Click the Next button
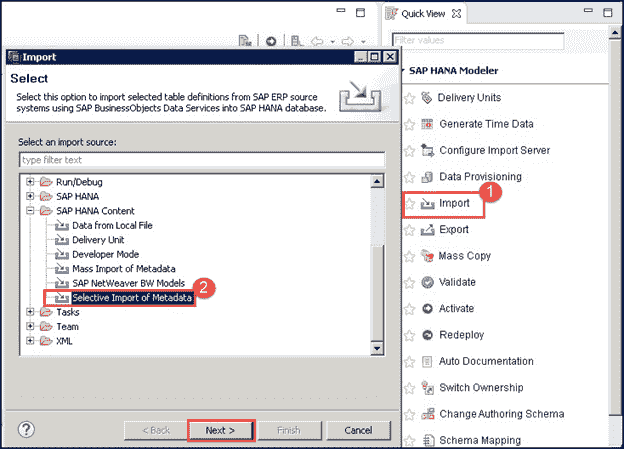Screen dimensions: 624x449 [220, 430]
